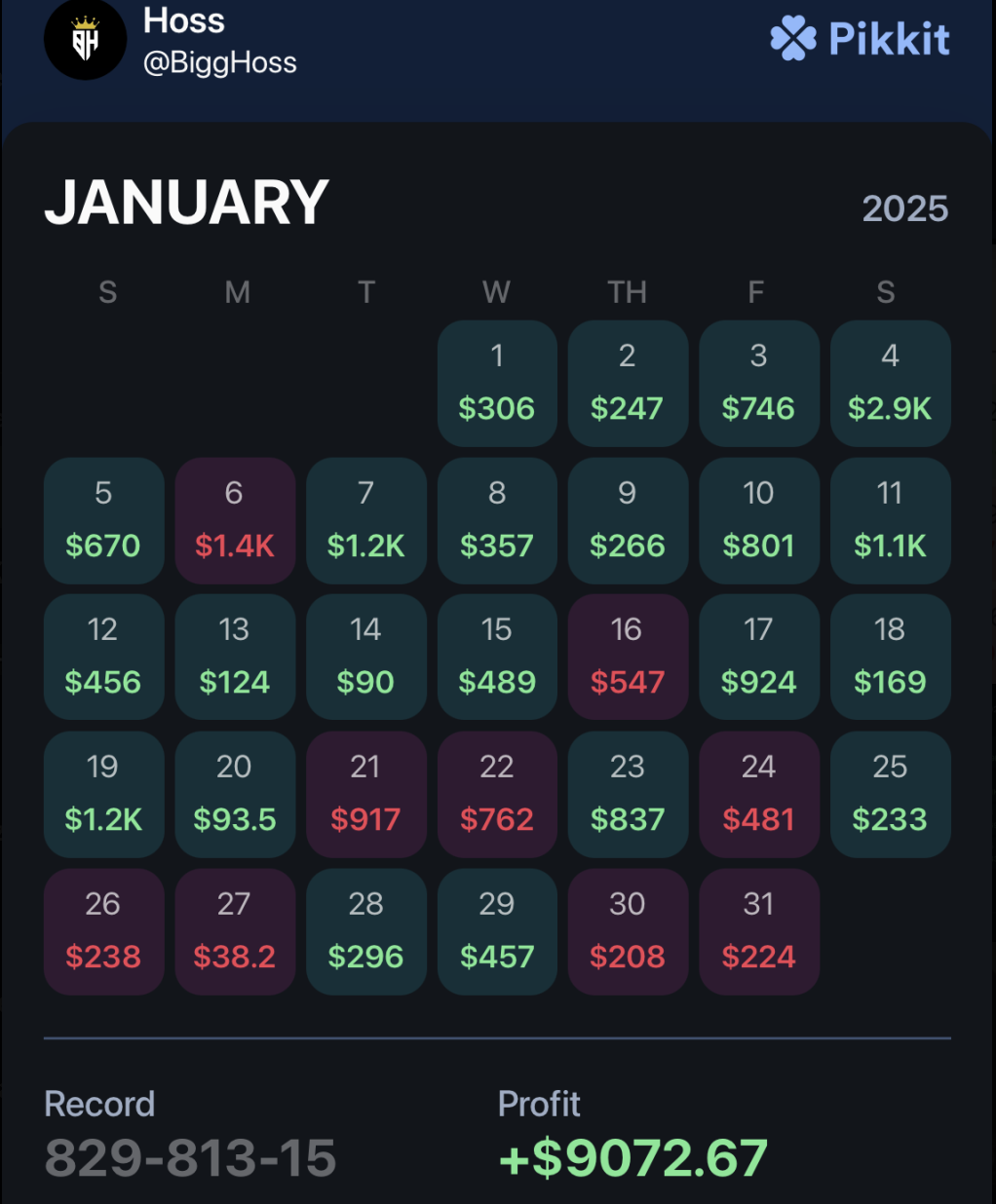Click the TH weekday column header
This screenshot has width=996, height=1204.
click(x=628, y=292)
